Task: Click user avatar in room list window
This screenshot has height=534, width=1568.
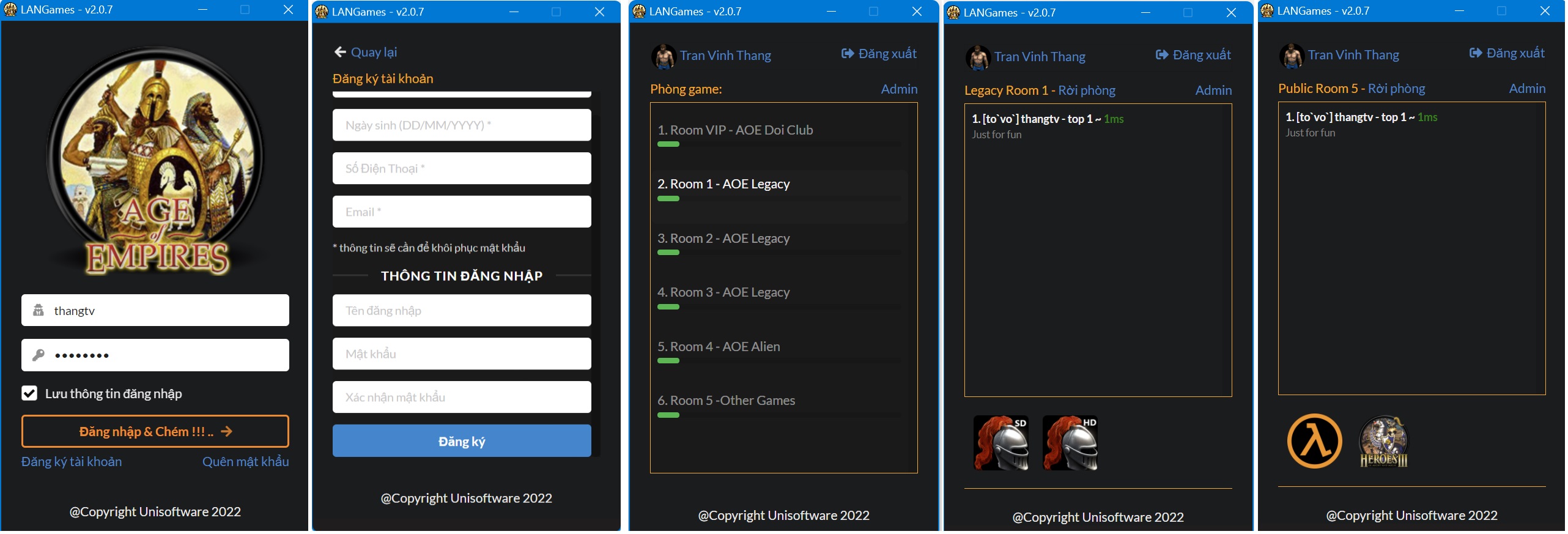Action: pyautogui.click(x=664, y=56)
